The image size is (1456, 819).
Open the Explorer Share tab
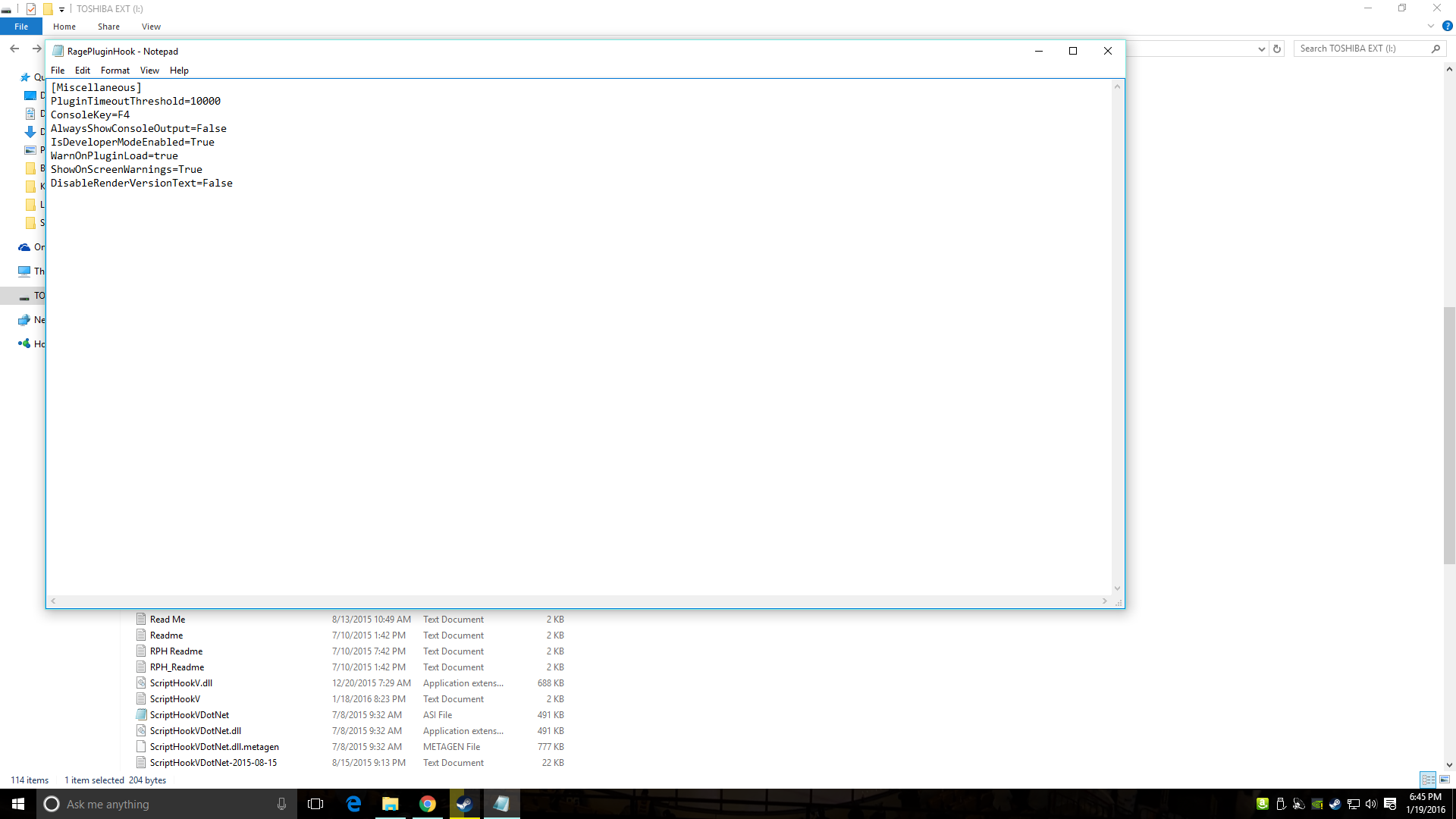(108, 27)
